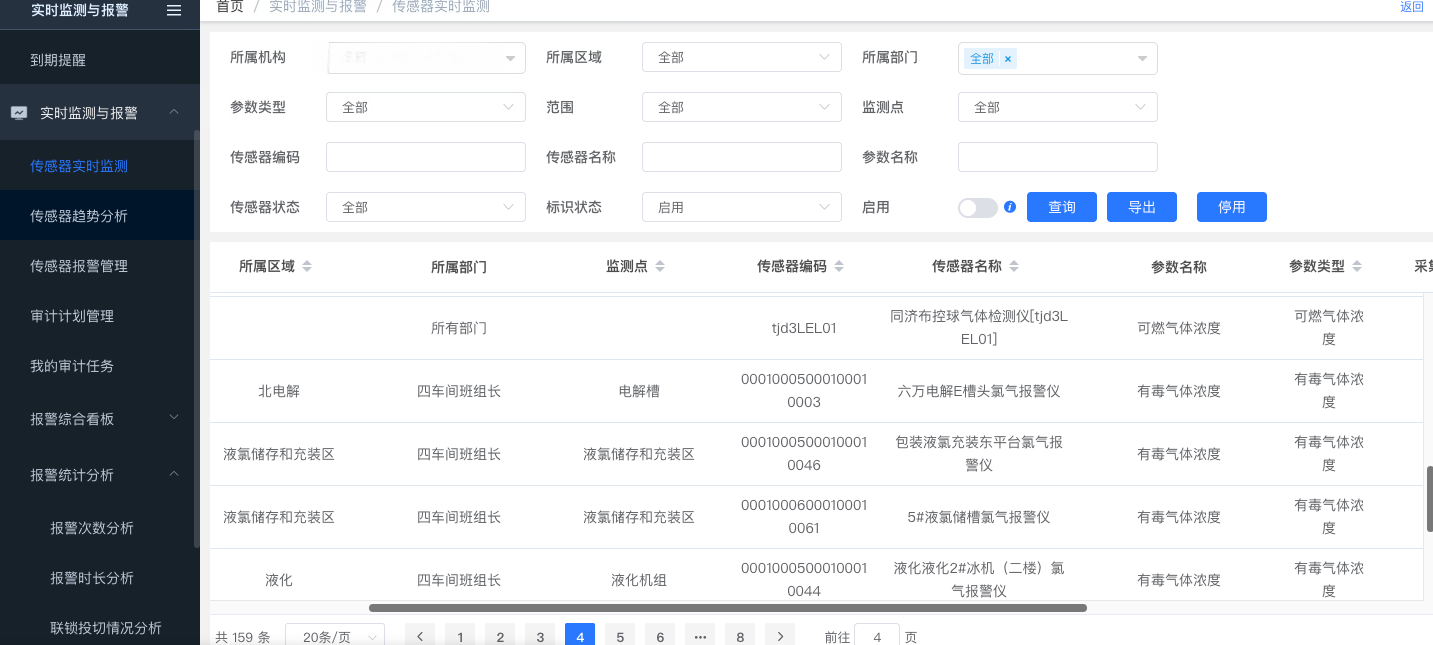The image size is (1433, 645).
Task: Sort table by 传感器编码 column icon
Action: click(839, 267)
